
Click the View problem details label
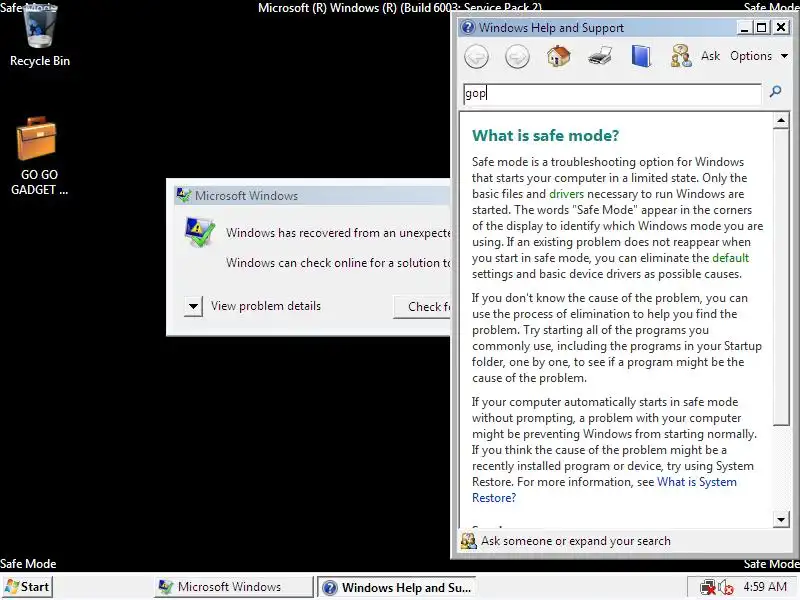[266, 306]
